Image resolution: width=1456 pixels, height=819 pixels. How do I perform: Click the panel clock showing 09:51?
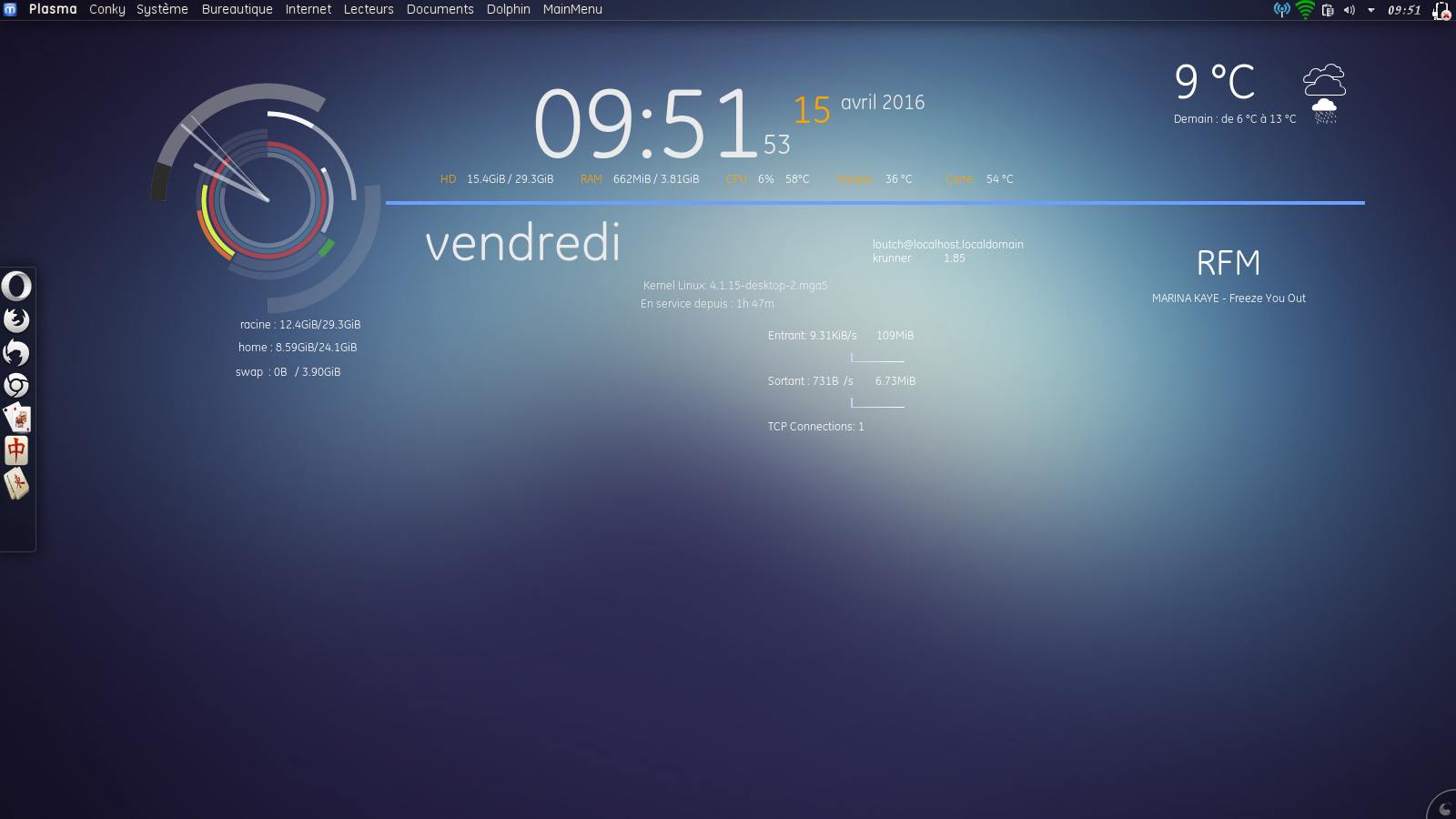pos(1404,10)
